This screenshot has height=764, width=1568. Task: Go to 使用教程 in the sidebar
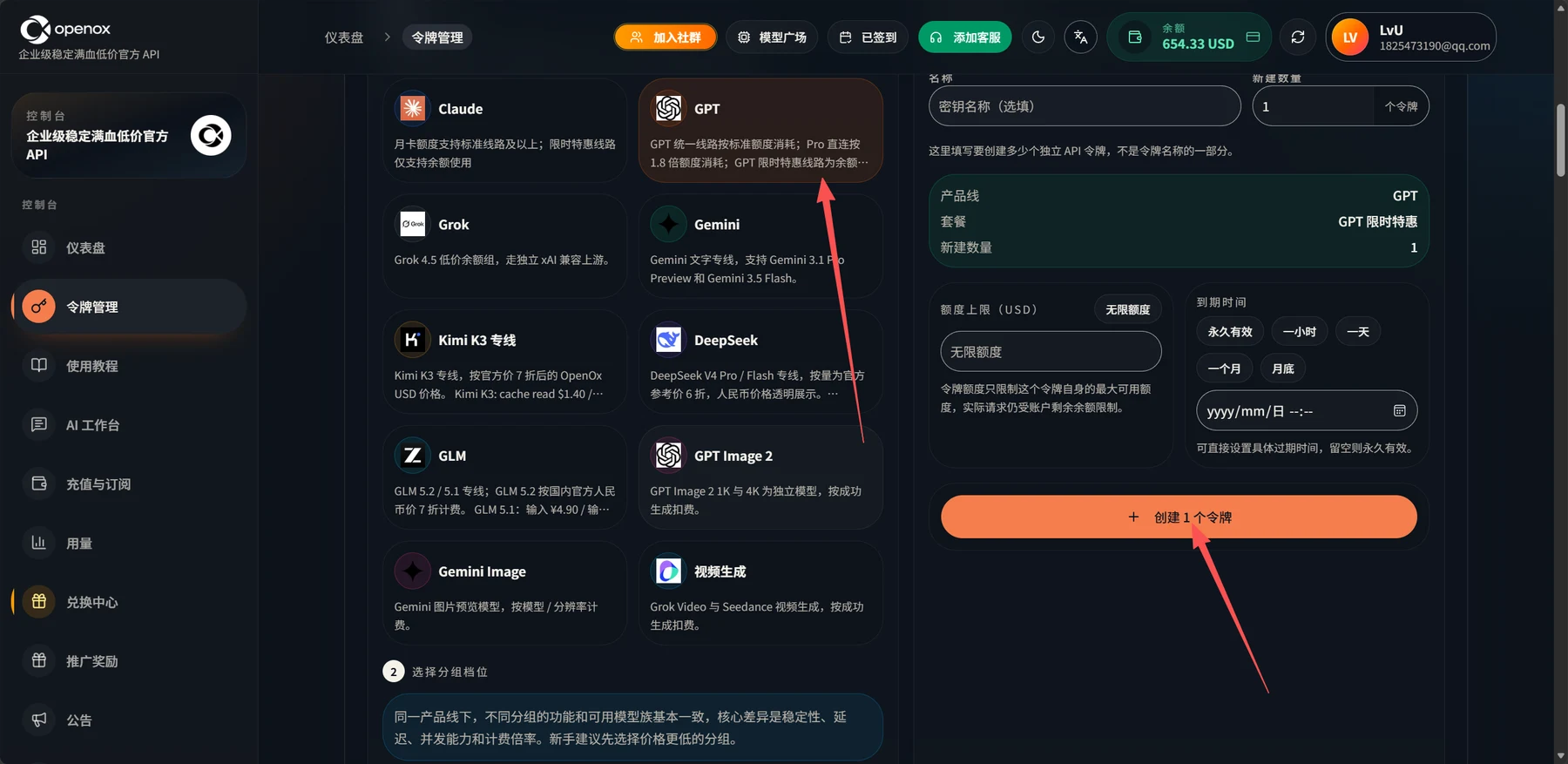click(x=129, y=366)
